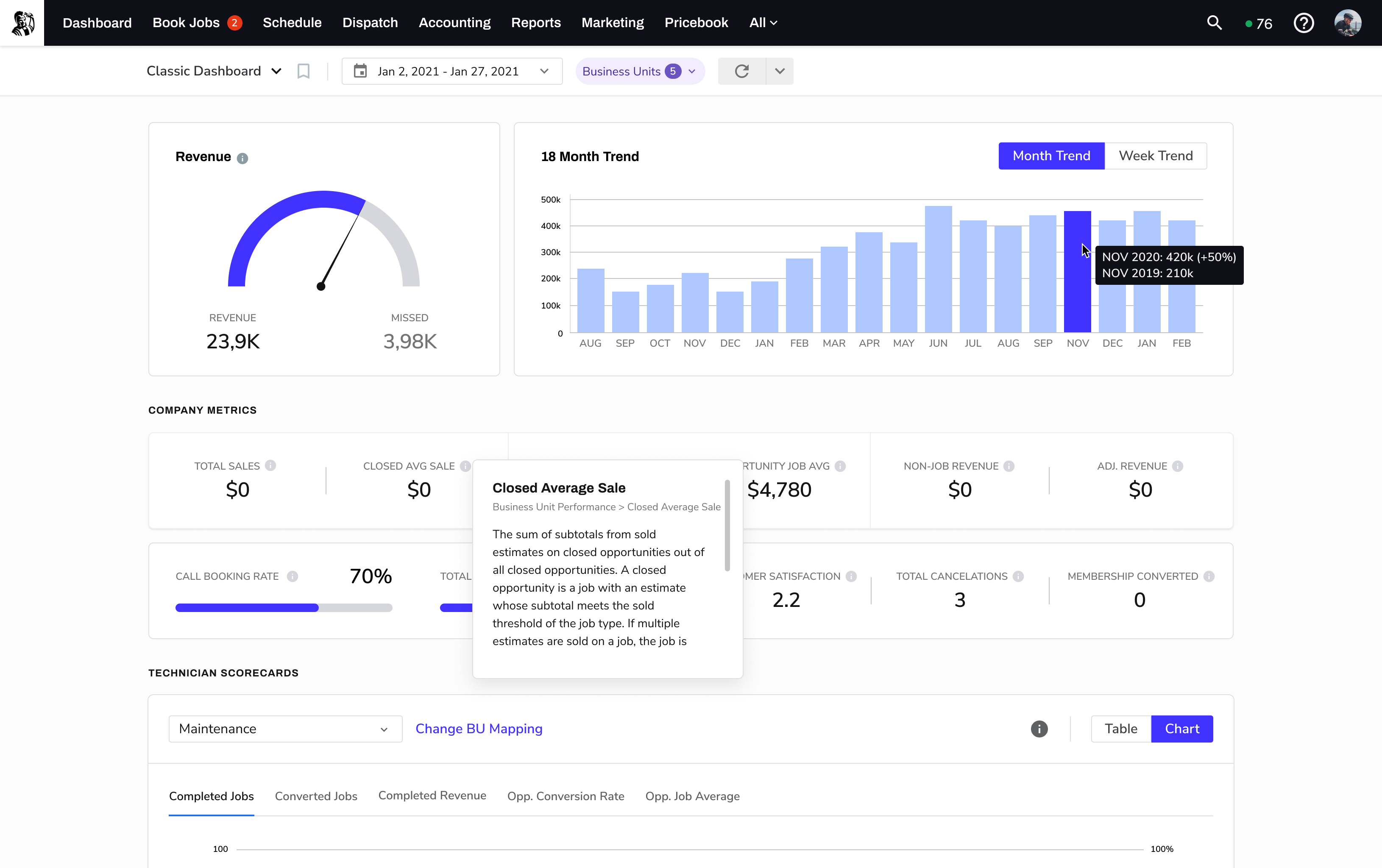Click the Revenue info icon
The image size is (1382, 868).
click(x=242, y=159)
